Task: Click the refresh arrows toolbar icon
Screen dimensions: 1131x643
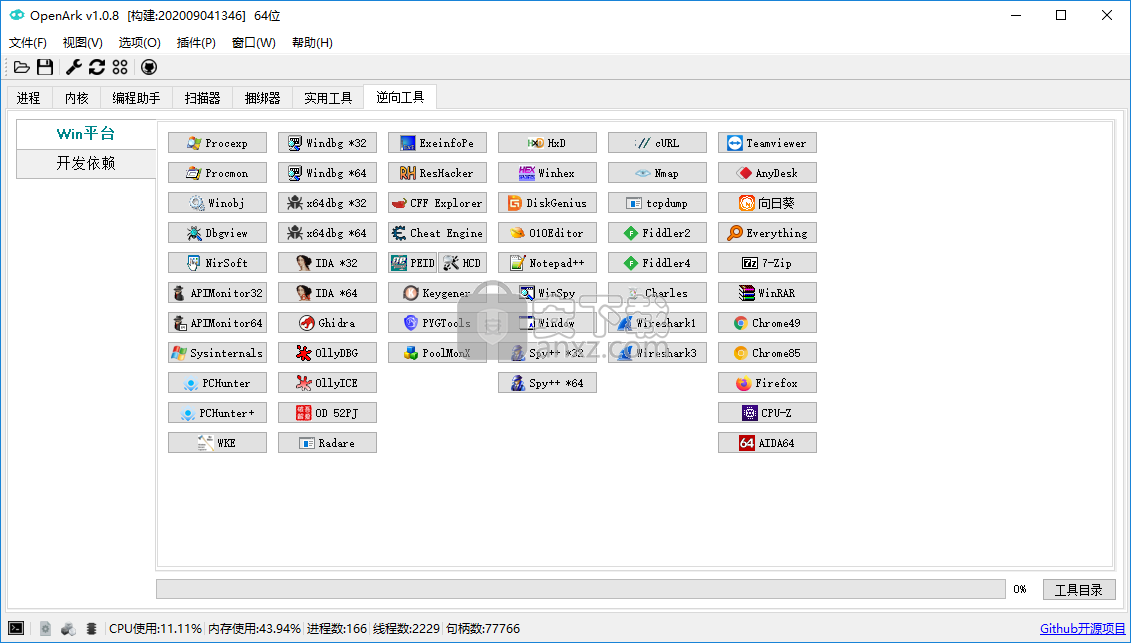Action: tap(97, 67)
